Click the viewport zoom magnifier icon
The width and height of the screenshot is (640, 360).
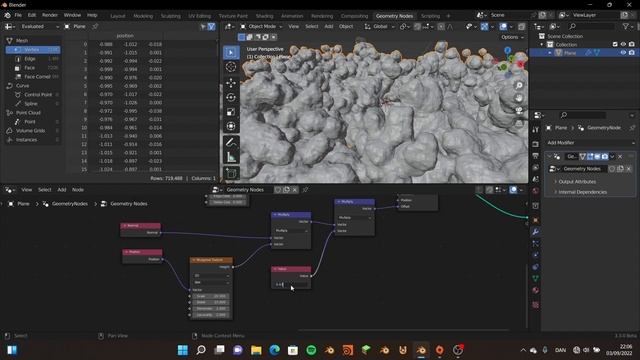click(x=519, y=85)
